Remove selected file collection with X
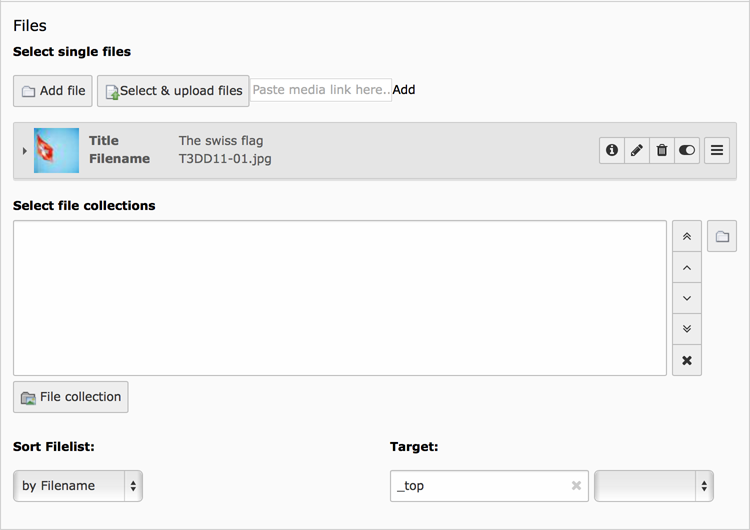The width and height of the screenshot is (750, 530). pyautogui.click(x=687, y=360)
